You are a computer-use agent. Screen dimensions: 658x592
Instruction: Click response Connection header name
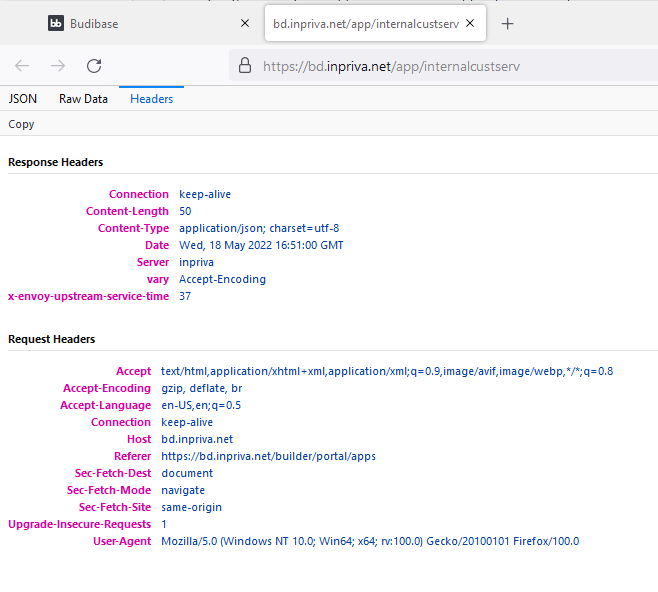click(x=138, y=194)
